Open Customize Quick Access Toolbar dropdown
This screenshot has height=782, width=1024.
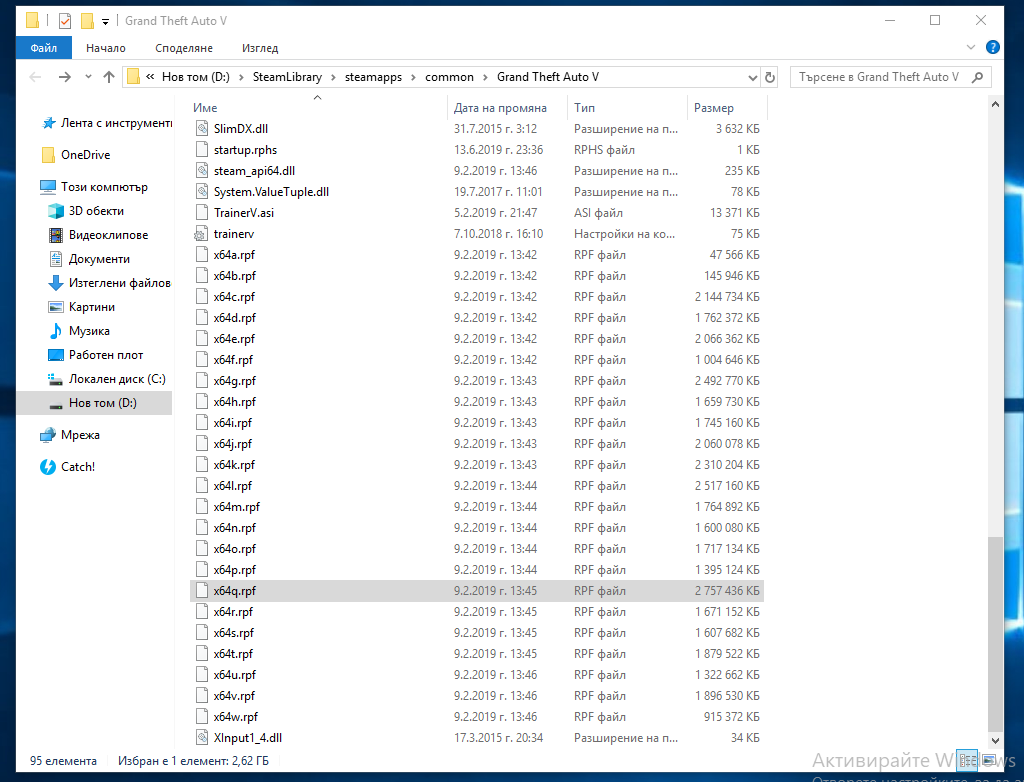(x=105, y=22)
